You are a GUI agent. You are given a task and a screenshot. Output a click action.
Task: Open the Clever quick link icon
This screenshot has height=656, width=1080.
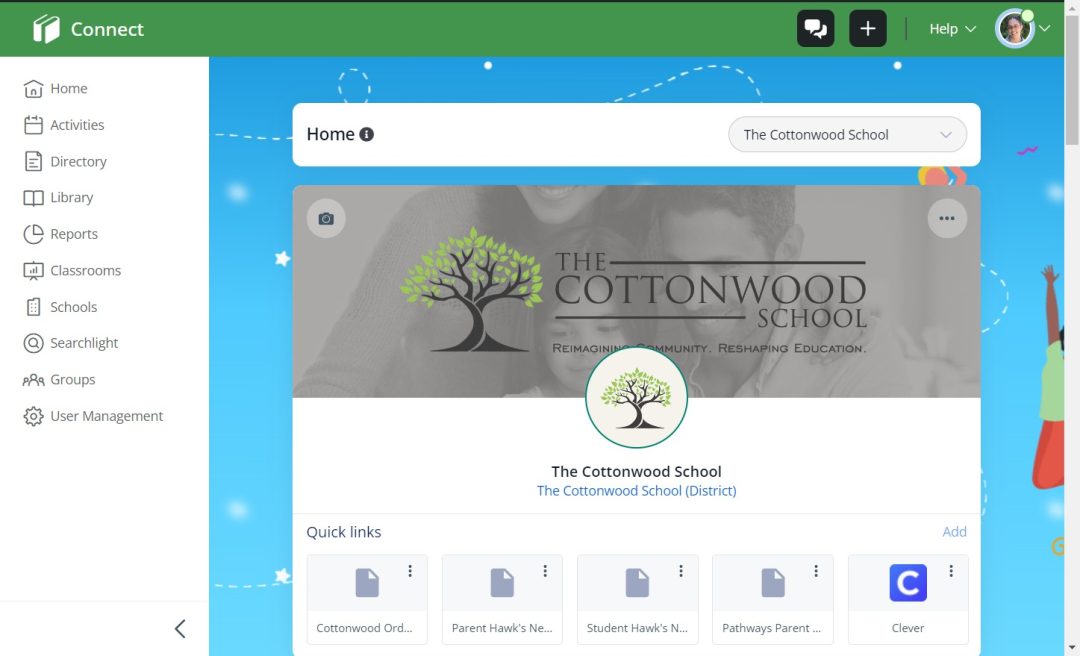[907, 583]
